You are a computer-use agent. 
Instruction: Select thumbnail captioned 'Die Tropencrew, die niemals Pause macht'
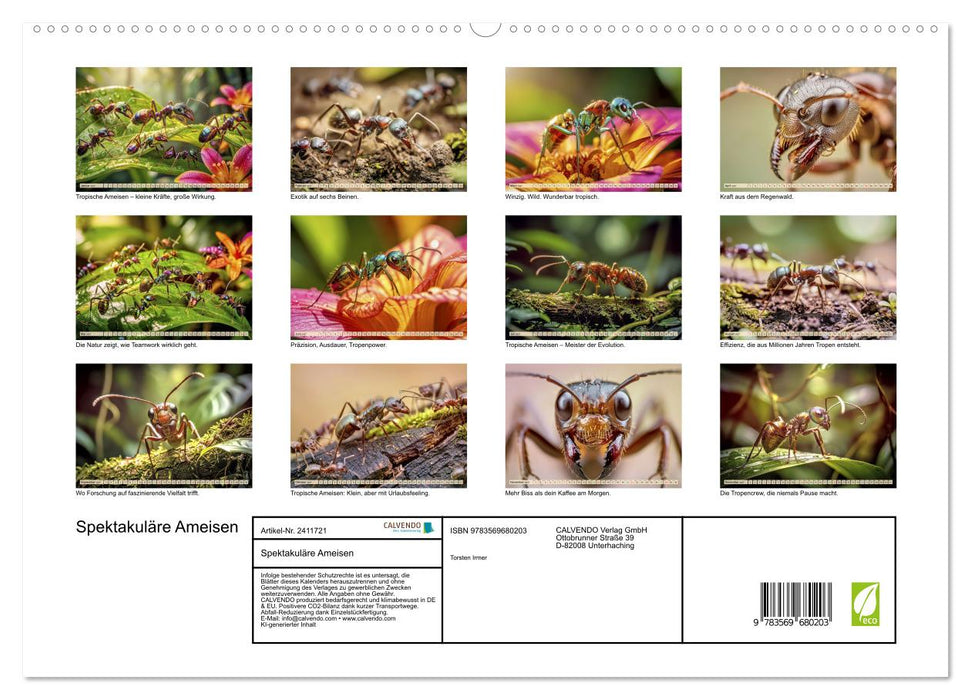click(x=808, y=426)
